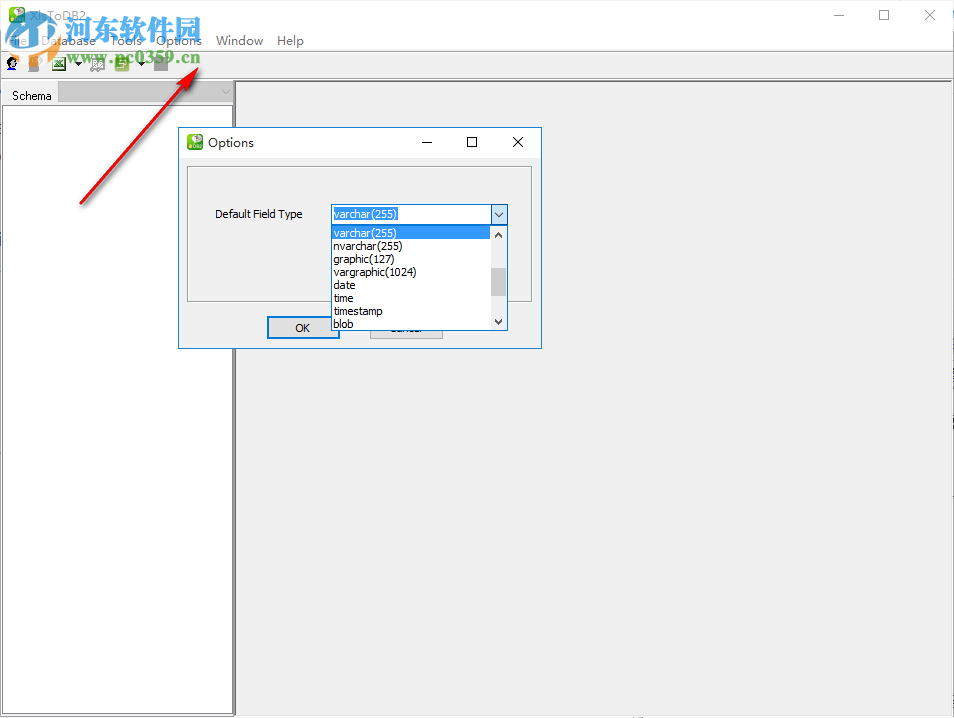Expand the dropdown arrow beside the table icon
Screen dimensions: 954x718
coord(140,63)
